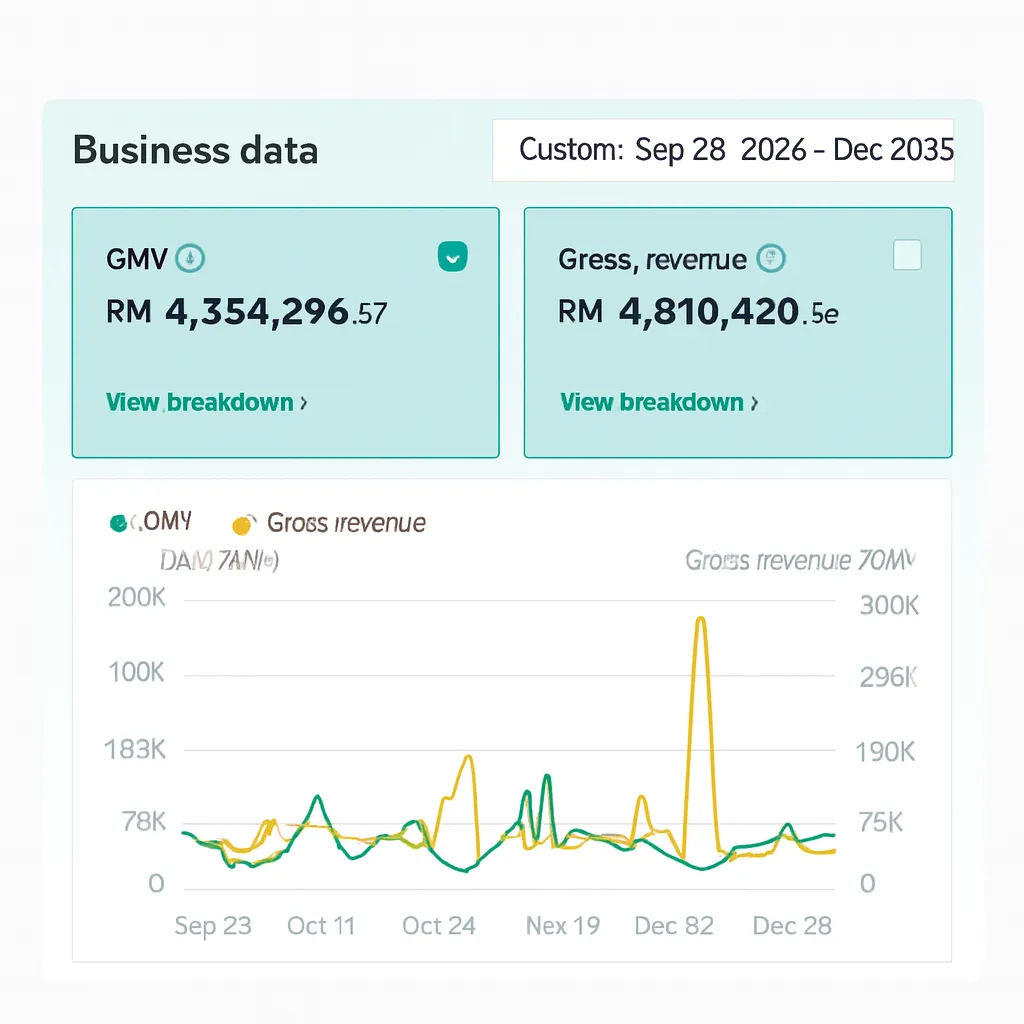The height and width of the screenshot is (1024, 1024).
Task: Uncheck the GMV metric checkbox
Action: tap(452, 258)
